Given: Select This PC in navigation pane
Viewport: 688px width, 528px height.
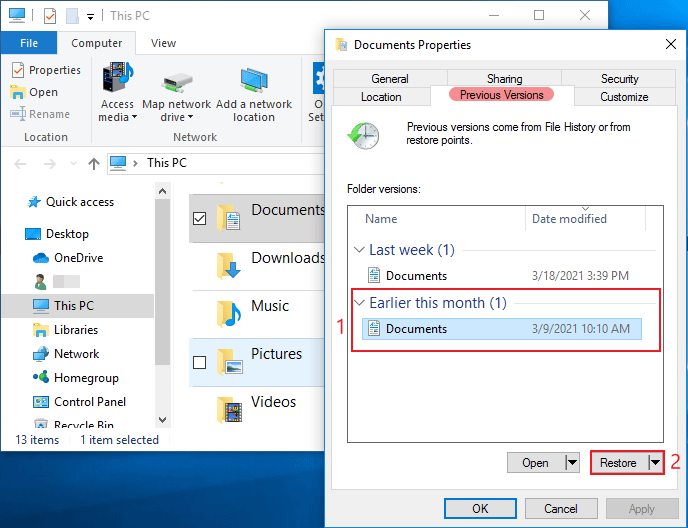Looking at the screenshot, I should [x=78, y=305].
